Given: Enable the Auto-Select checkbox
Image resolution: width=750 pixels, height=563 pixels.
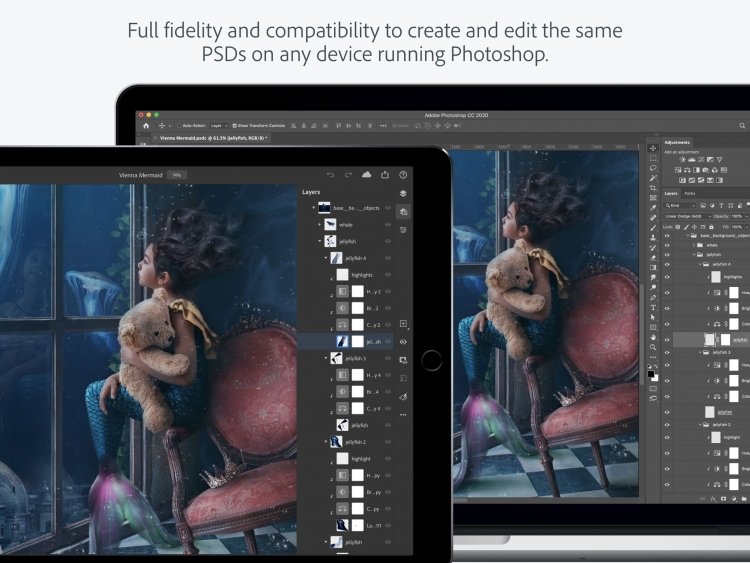Looking at the screenshot, I should 179,126.
